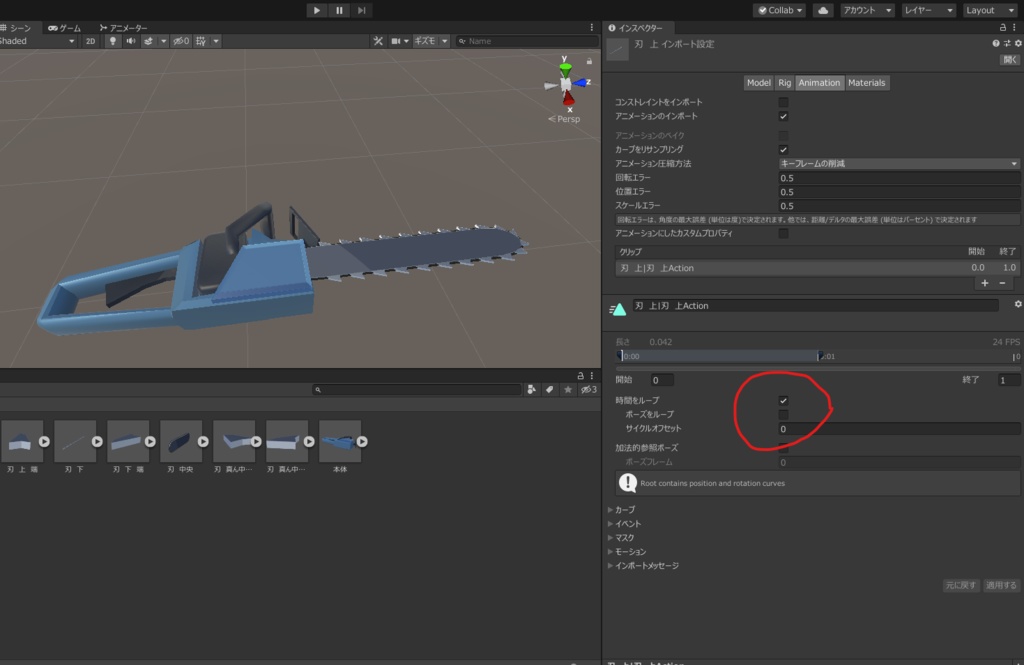Toggle scene lighting lightbulb icon

[112, 41]
